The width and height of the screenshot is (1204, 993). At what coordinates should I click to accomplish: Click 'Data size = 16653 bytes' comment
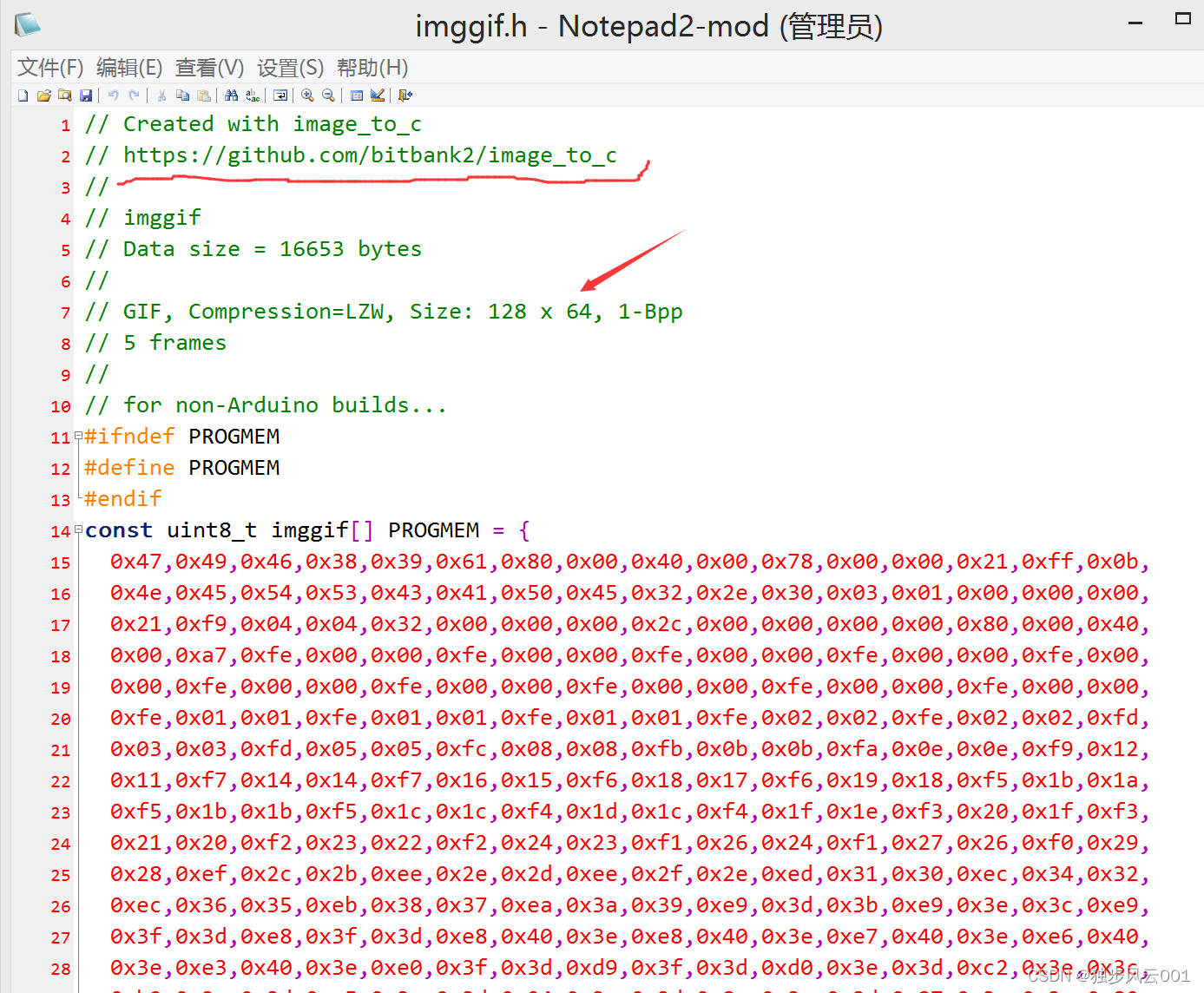tap(272, 249)
